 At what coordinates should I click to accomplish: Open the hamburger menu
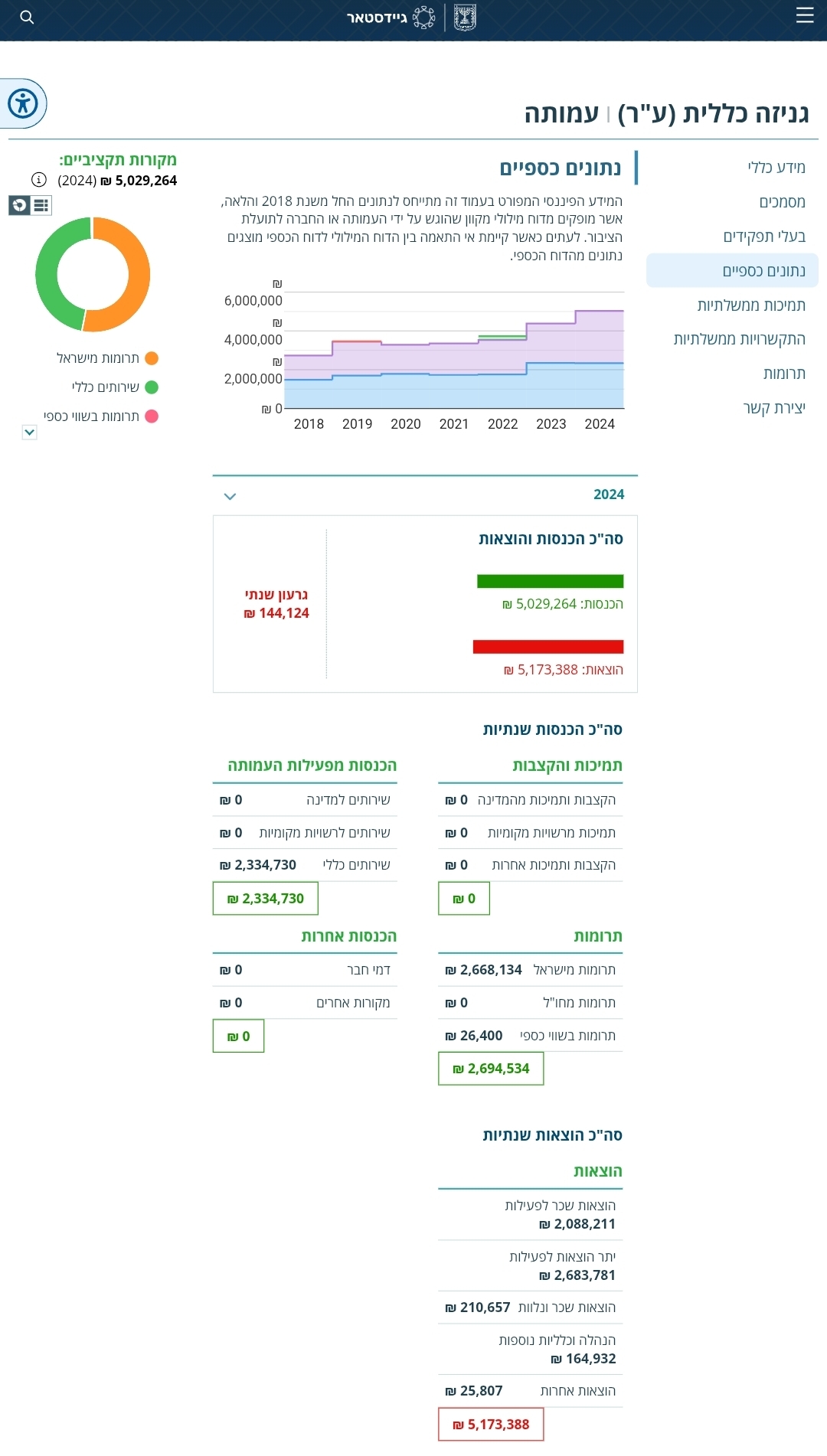click(x=805, y=15)
